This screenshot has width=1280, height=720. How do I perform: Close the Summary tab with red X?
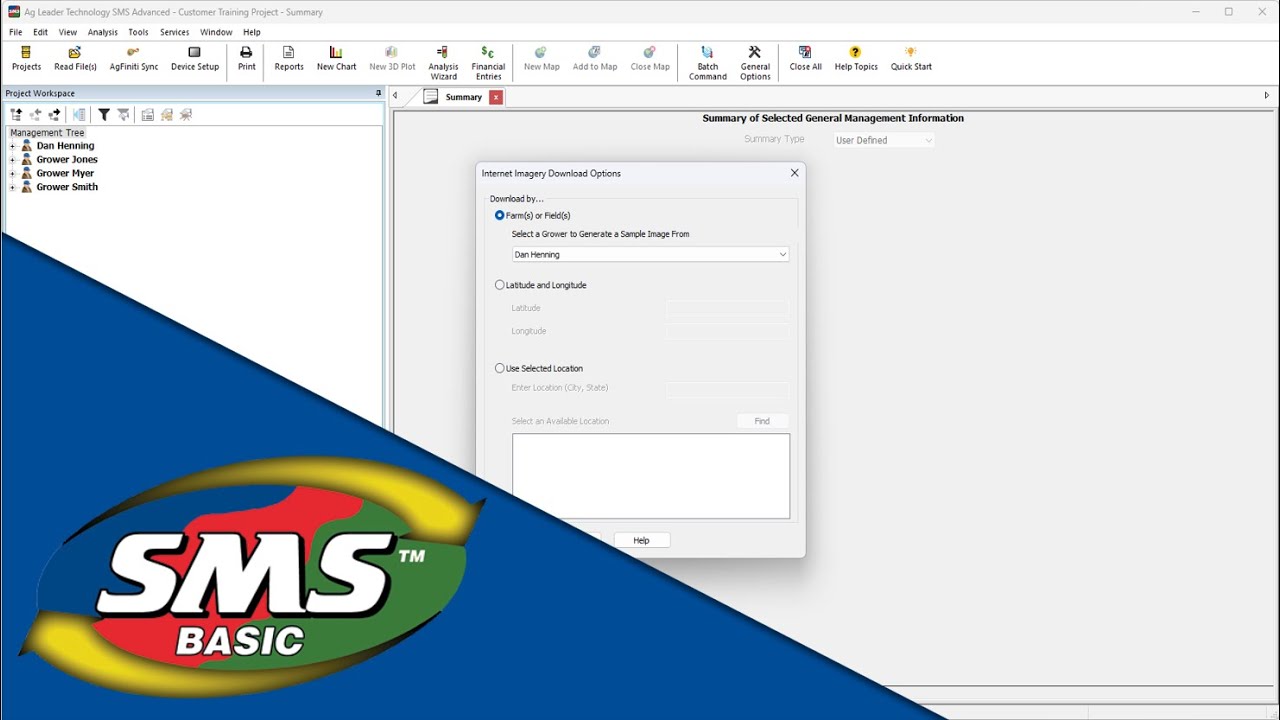click(x=496, y=97)
